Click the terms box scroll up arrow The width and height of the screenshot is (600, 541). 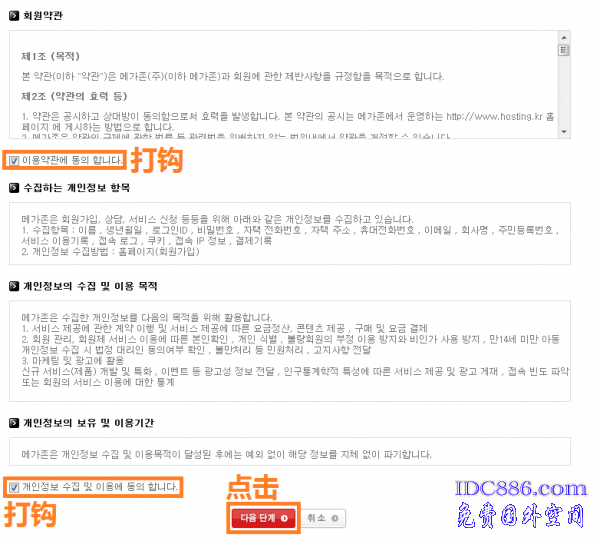click(x=564, y=37)
